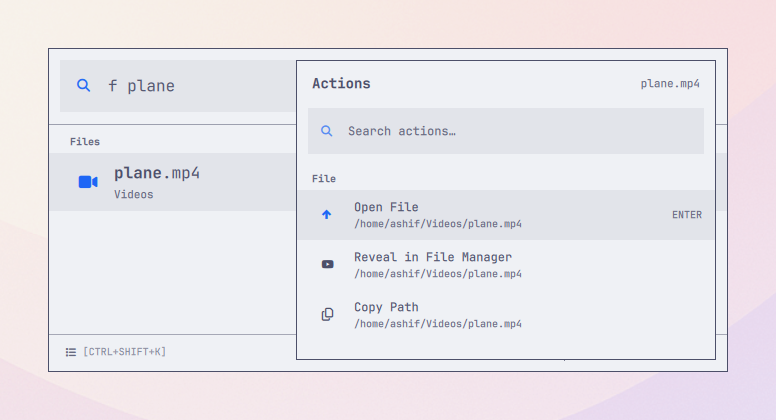Choose Reveal in File Manager action
The image size is (776, 420).
pyautogui.click(x=506, y=265)
